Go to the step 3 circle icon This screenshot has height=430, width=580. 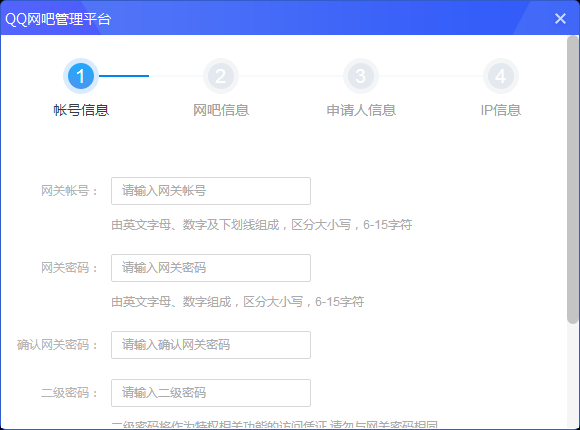(361, 76)
